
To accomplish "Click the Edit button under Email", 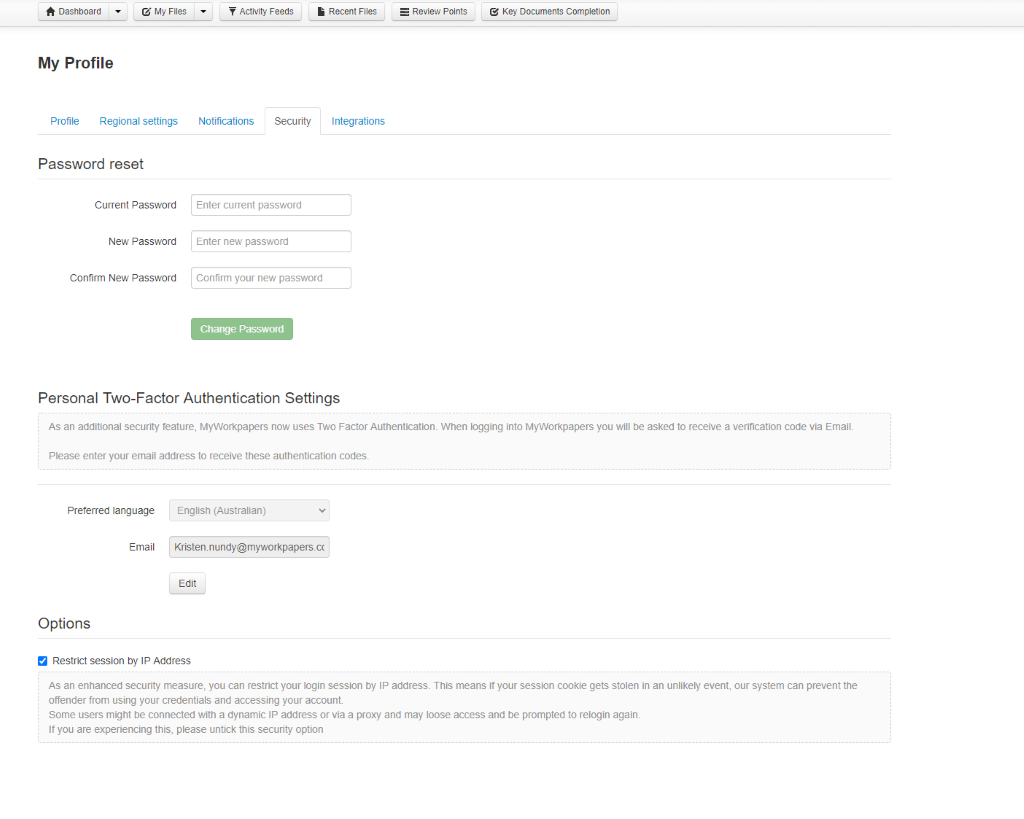I will point(187,583).
